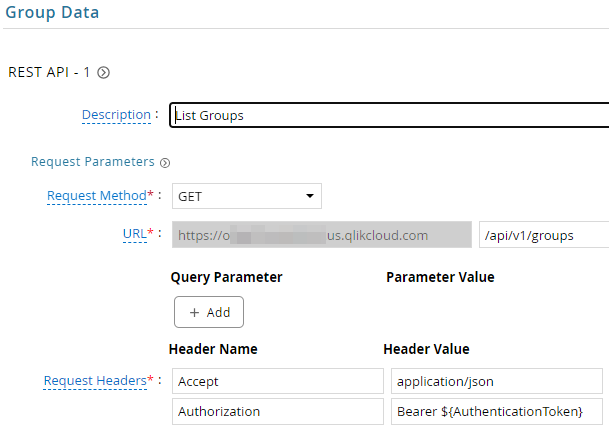The image size is (609, 427).
Task: Open the Request Method GET dropdown
Action: [247, 196]
